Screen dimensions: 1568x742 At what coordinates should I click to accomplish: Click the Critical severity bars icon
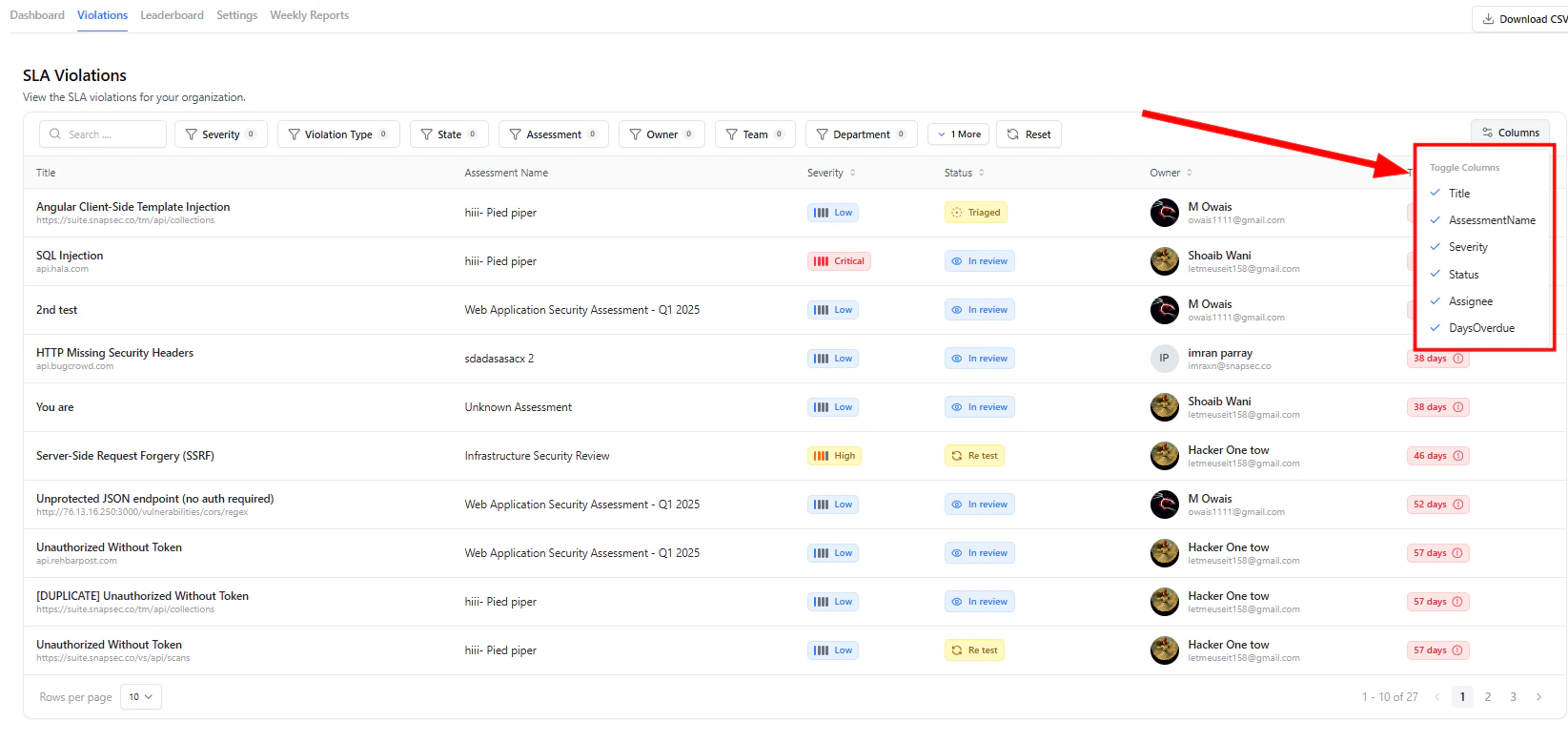(822, 261)
